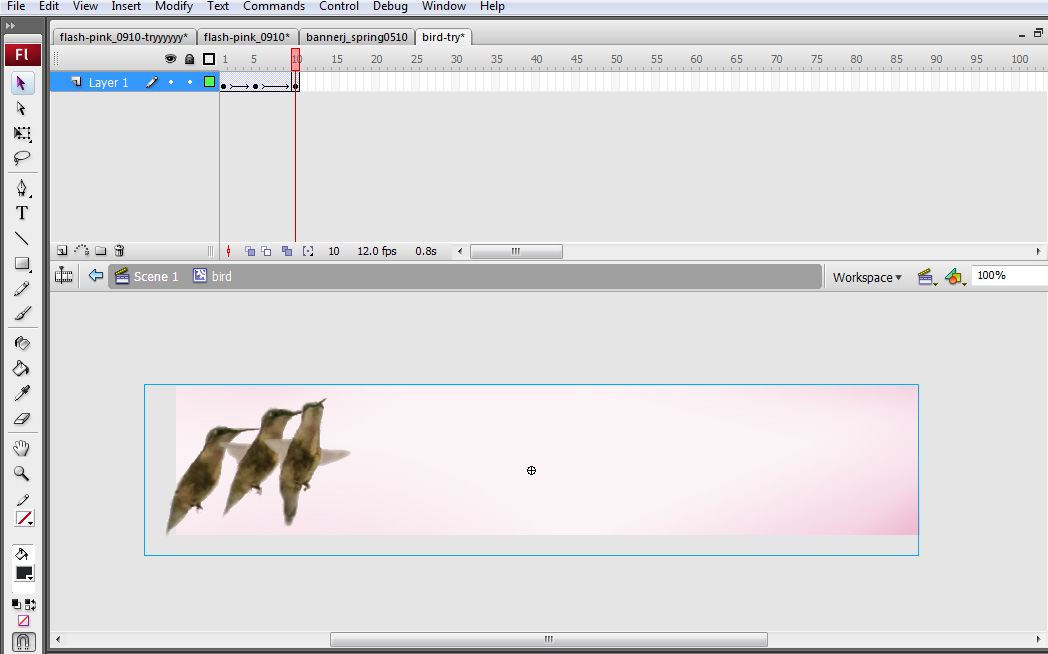The width and height of the screenshot is (1048, 654).
Task: Open stroke color picker swatch
Action: click(x=24, y=518)
